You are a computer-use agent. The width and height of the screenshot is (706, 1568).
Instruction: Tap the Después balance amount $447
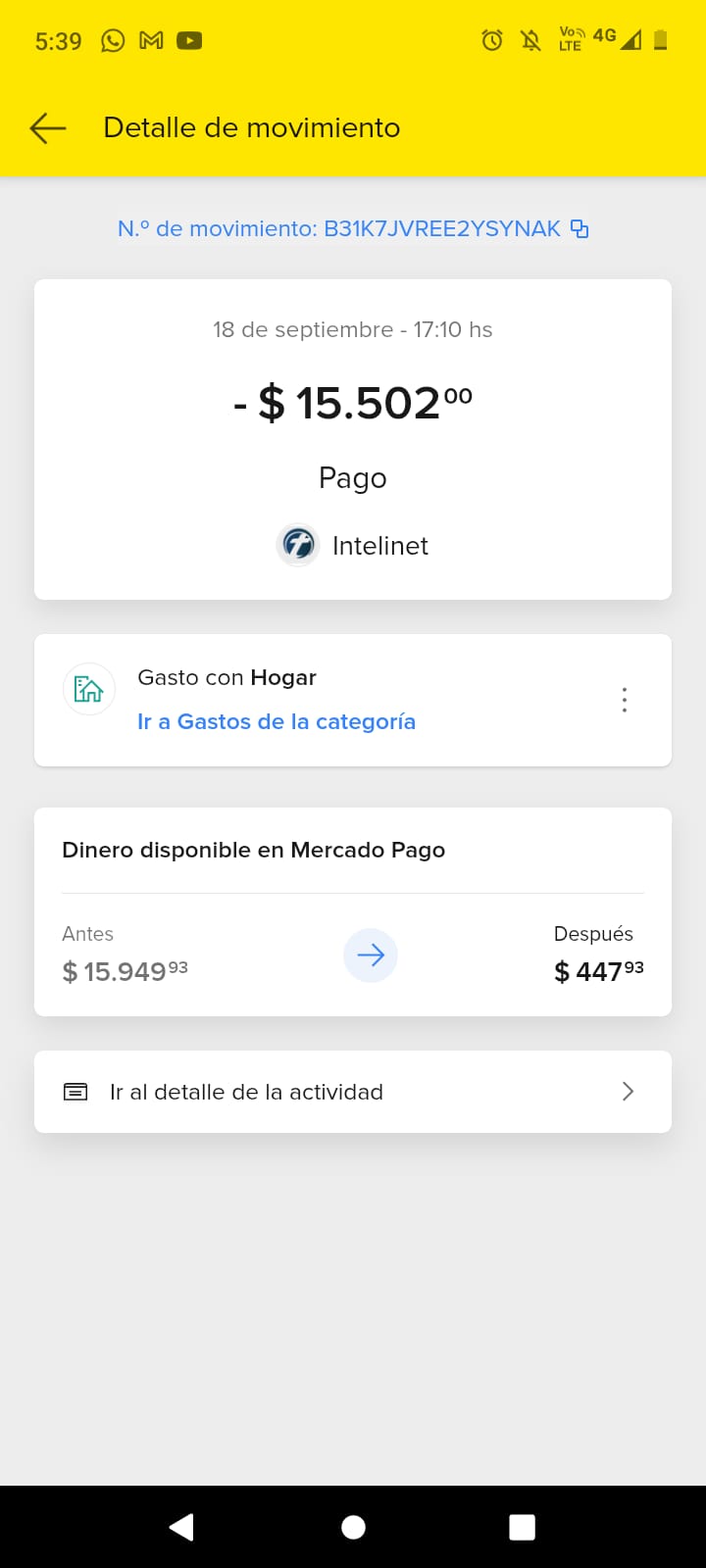click(598, 971)
